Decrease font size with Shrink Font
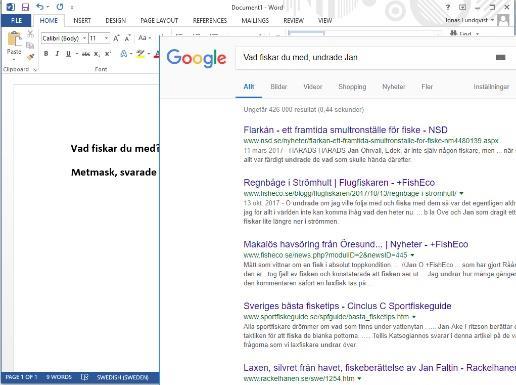This screenshot has height=385, width=516. click(127, 38)
